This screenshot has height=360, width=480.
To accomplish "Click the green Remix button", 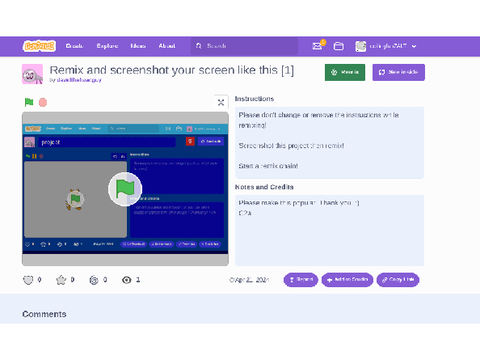I will 345,72.
